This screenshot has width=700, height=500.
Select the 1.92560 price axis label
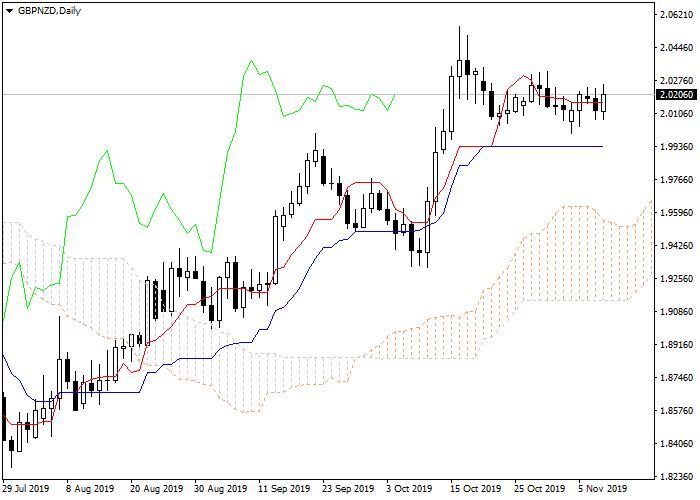pyautogui.click(x=677, y=279)
